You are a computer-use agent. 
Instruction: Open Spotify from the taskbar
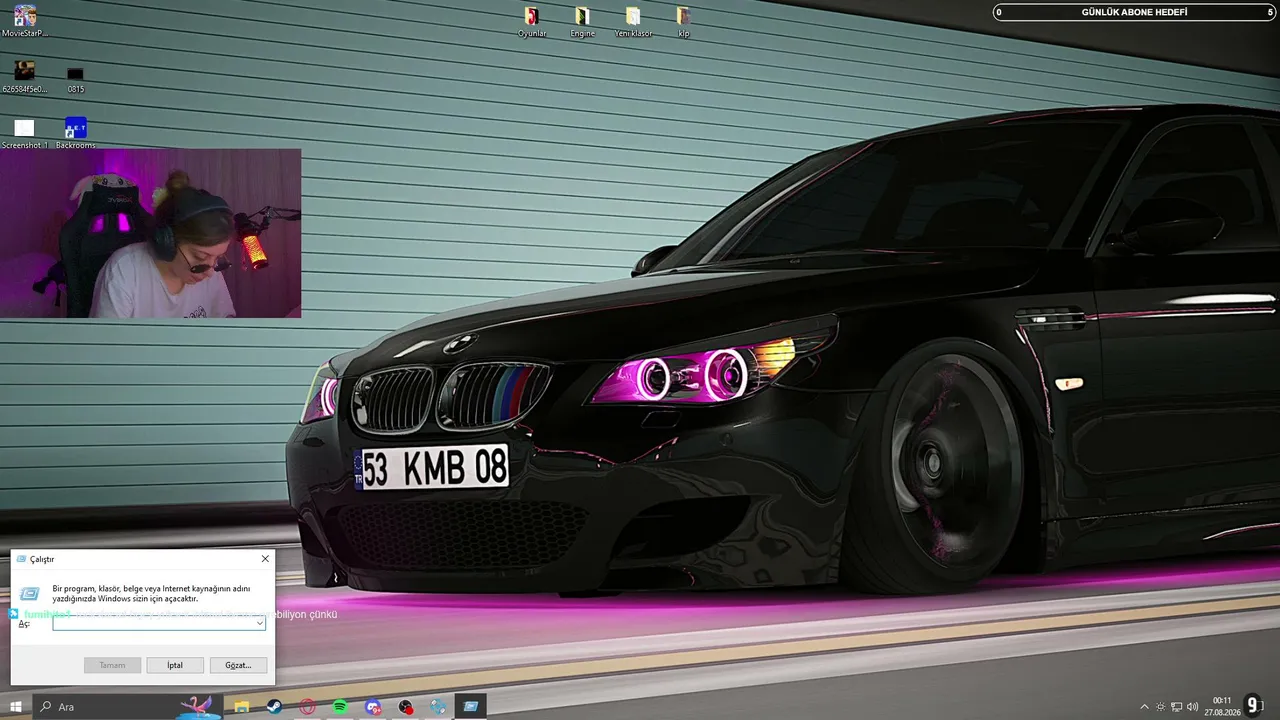(x=340, y=706)
